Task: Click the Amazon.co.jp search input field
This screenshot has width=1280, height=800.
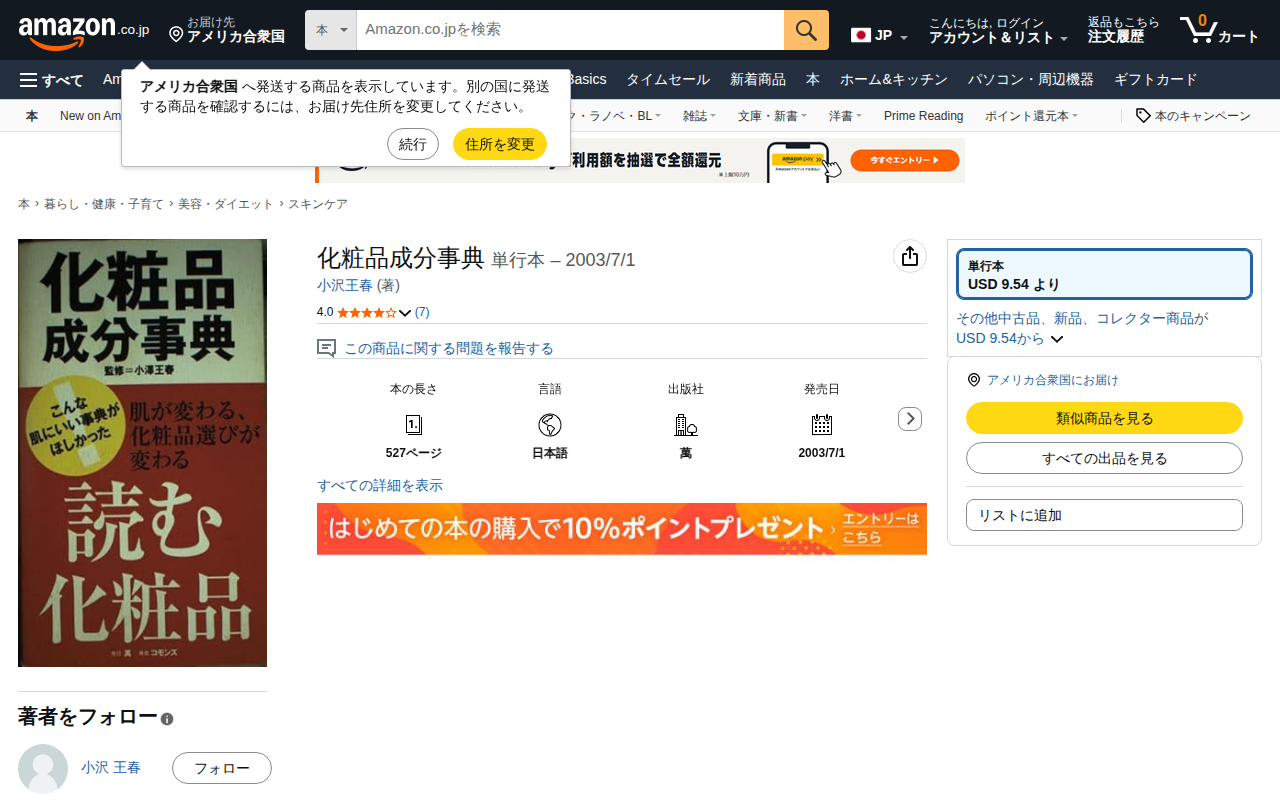Action: pos(570,30)
